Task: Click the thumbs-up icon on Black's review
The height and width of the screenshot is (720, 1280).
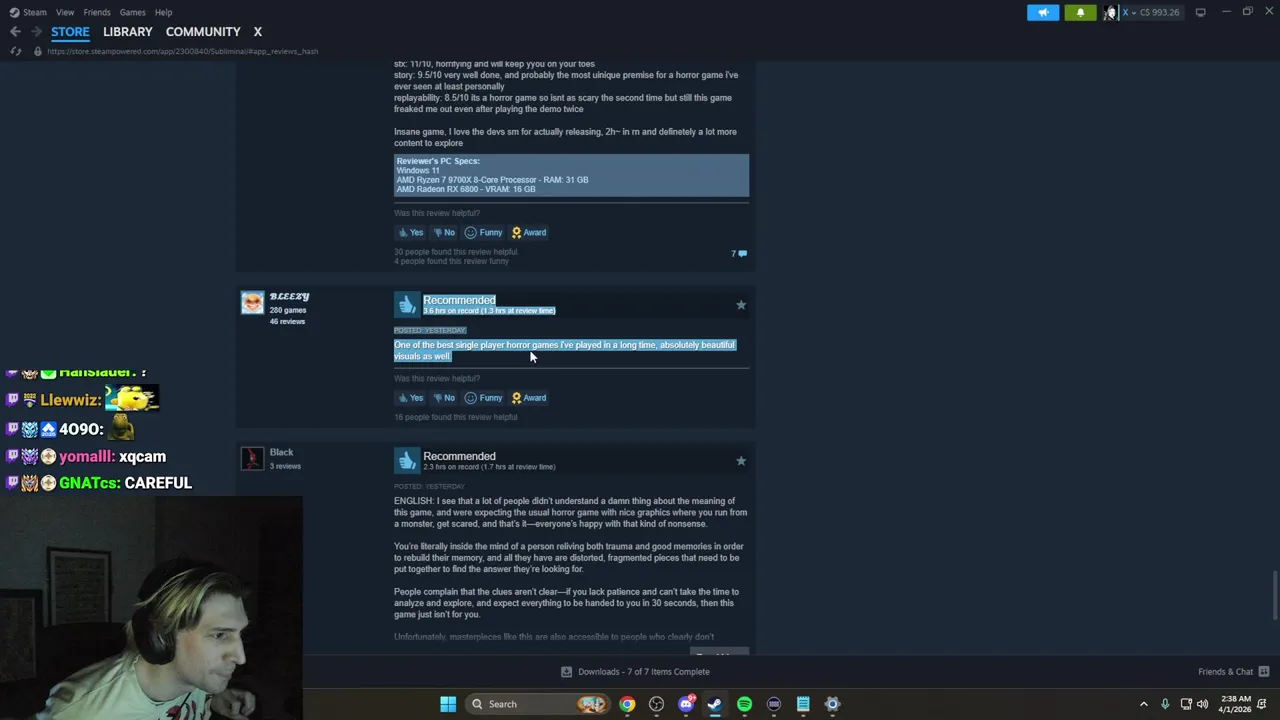Action: [x=406, y=460]
